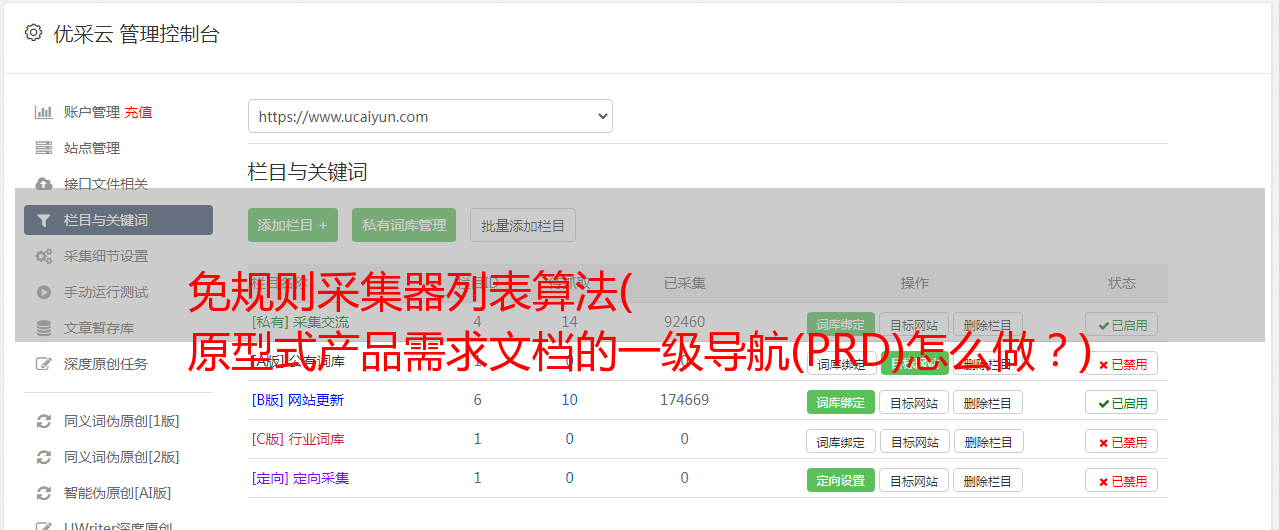Click the gear icon beside 优采云 管理控制台

click(x=33, y=33)
